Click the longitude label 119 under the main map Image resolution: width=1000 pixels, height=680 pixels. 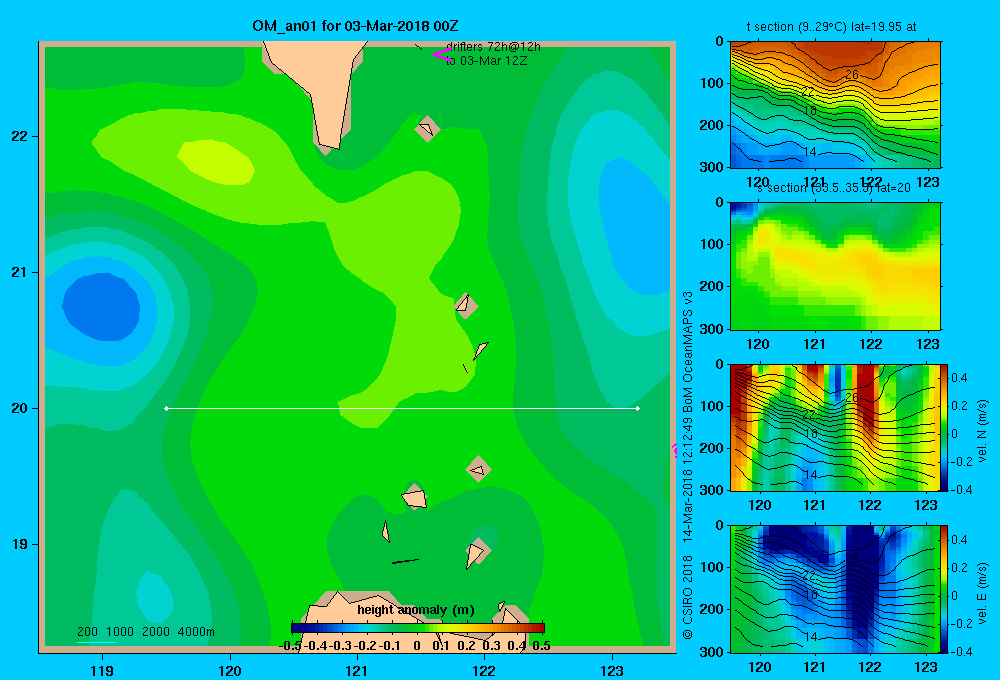pos(102,670)
